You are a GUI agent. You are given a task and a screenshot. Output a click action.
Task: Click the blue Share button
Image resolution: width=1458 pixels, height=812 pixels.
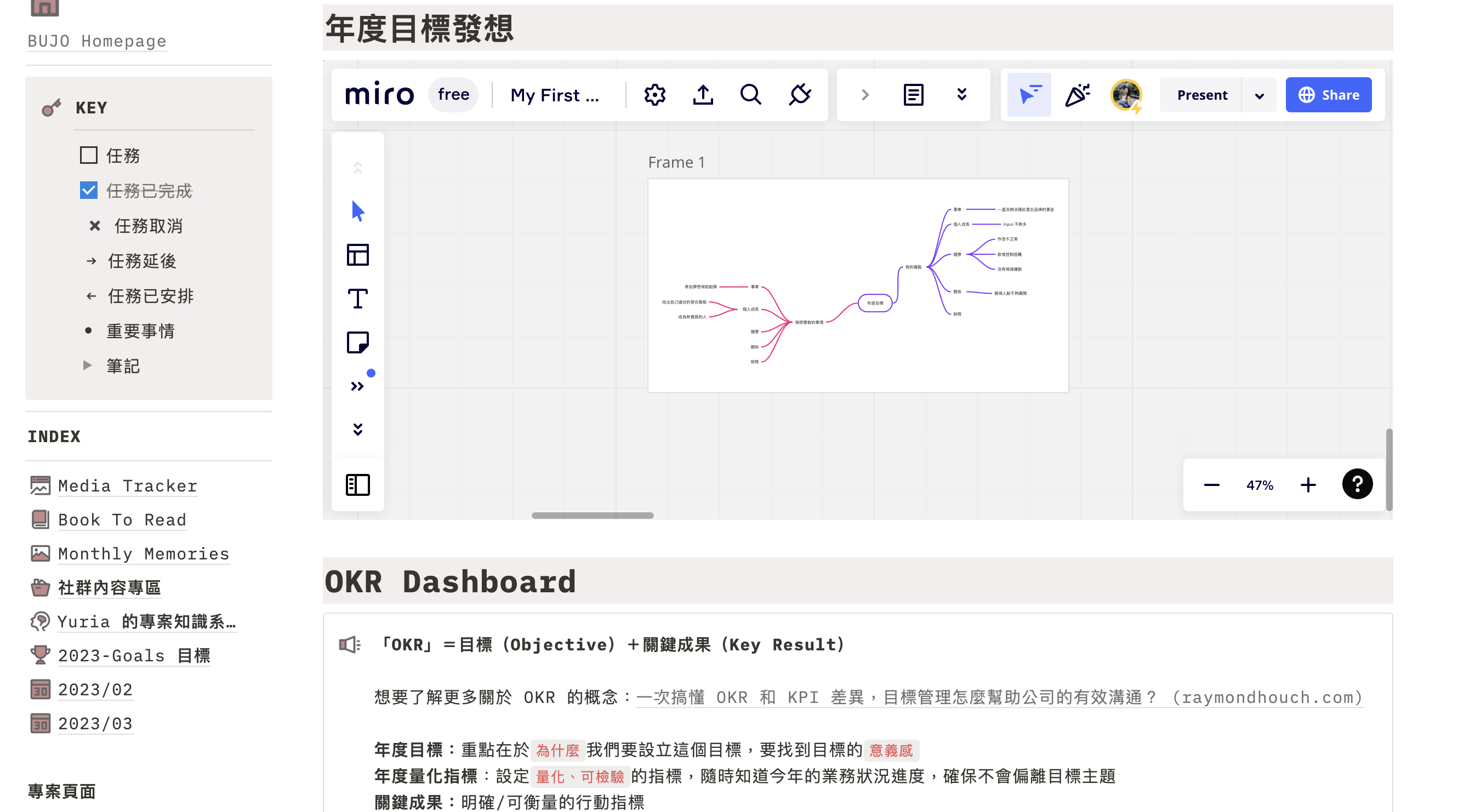point(1329,95)
